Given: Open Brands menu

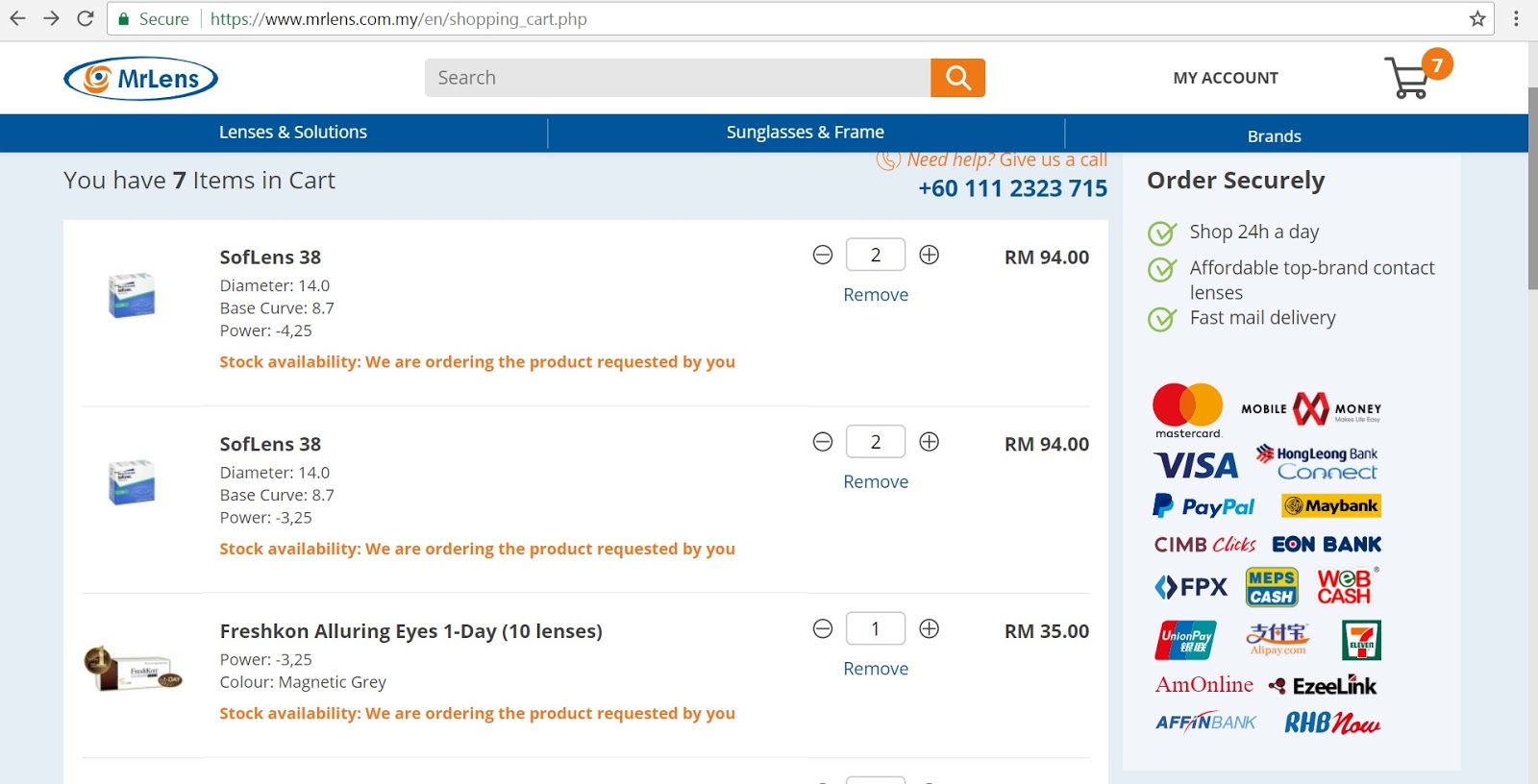Looking at the screenshot, I should tap(1275, 136).
